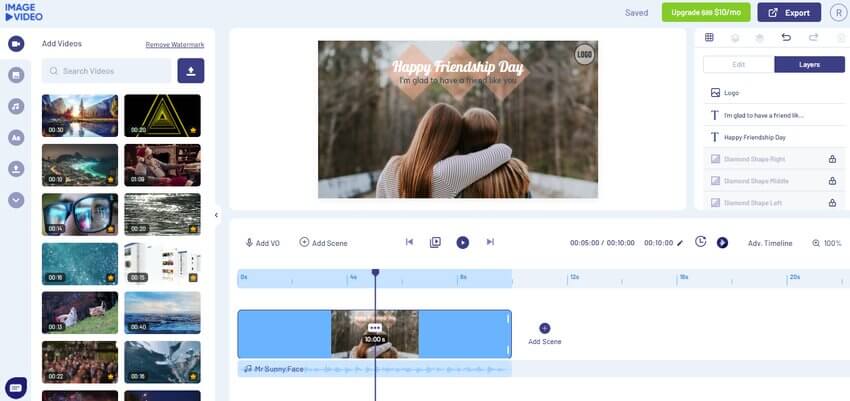
Task: Open the user profile R avatar
Action: click(x=839, y=12)
